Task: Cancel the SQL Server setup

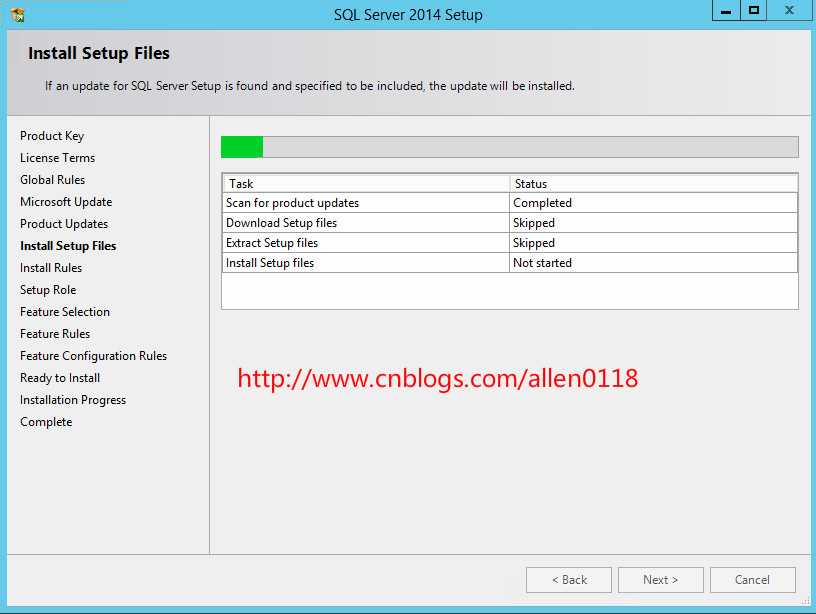Action: (x=753, y=580)
